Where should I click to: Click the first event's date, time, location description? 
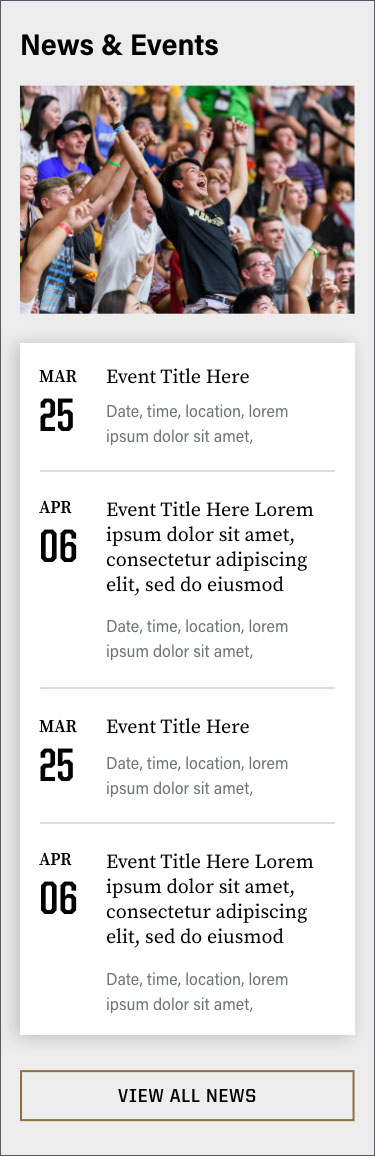click(x=197, y=424)
